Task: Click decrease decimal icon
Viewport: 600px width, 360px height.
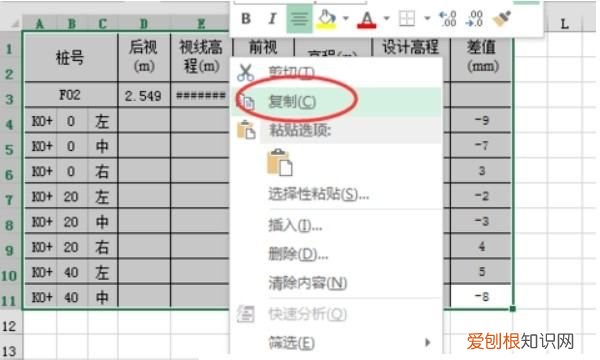Action: pos(474,18)
